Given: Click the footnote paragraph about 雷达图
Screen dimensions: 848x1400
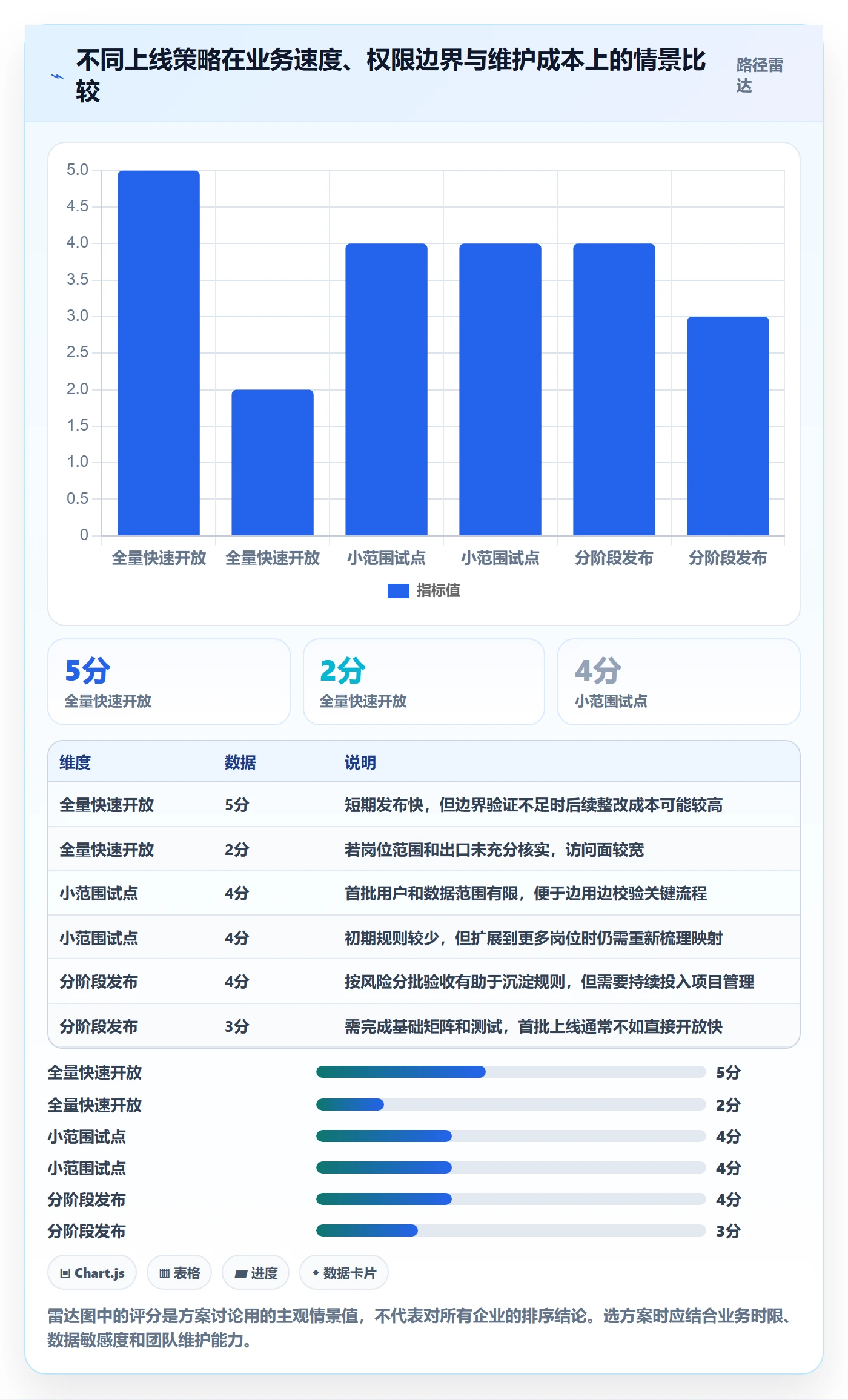Looking at the screenshot, I should (420, 1328).
